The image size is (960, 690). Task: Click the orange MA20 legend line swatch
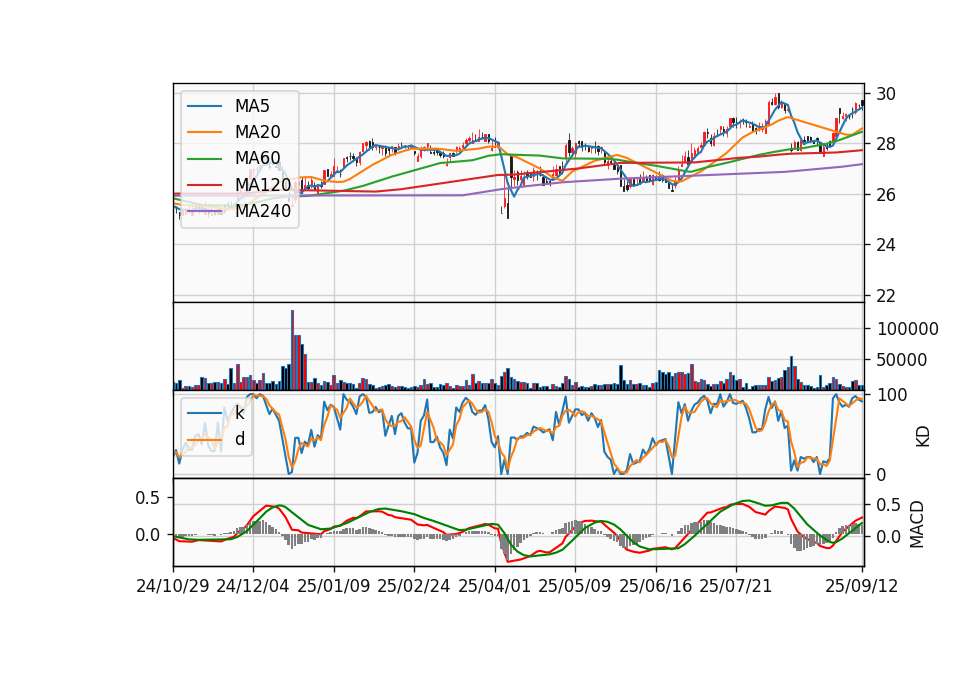[x=204, y=132]
